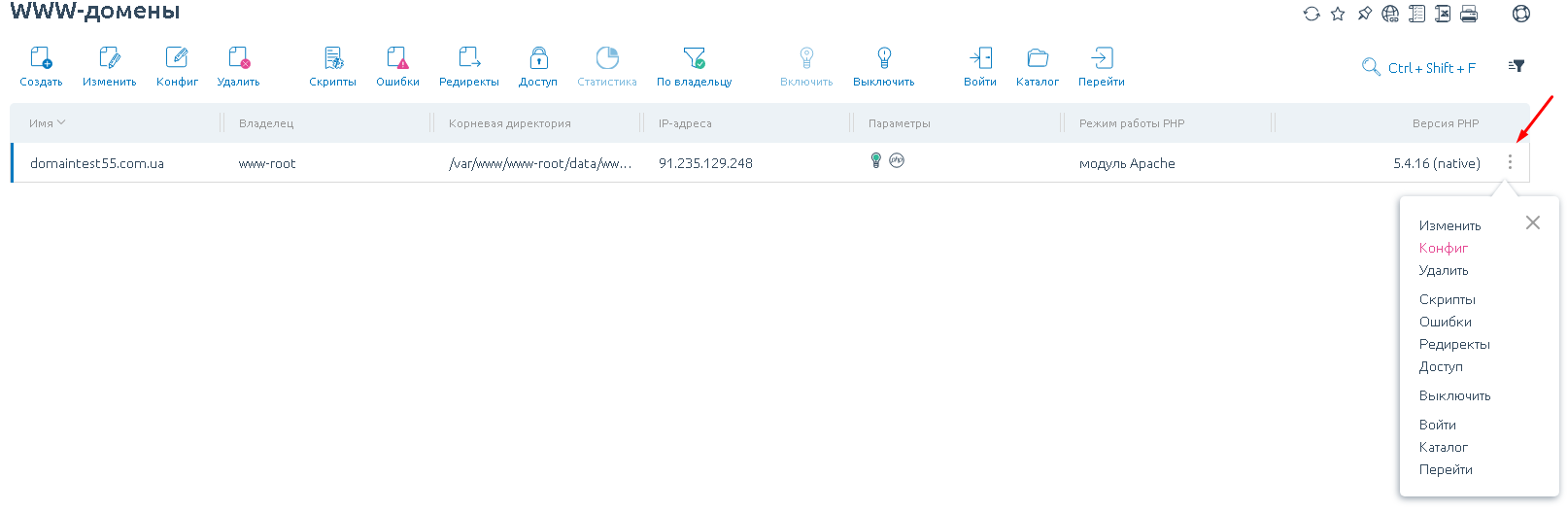The width and height of the screenshot is (1568, 512).
Task: Add page to favorites with star icon
Action: click(1338, 14)
